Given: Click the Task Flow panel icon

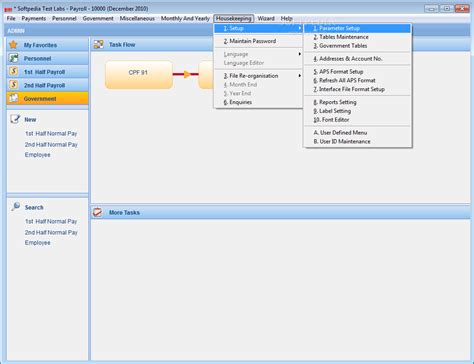Looking at the screenshot, I should [98, 44].
